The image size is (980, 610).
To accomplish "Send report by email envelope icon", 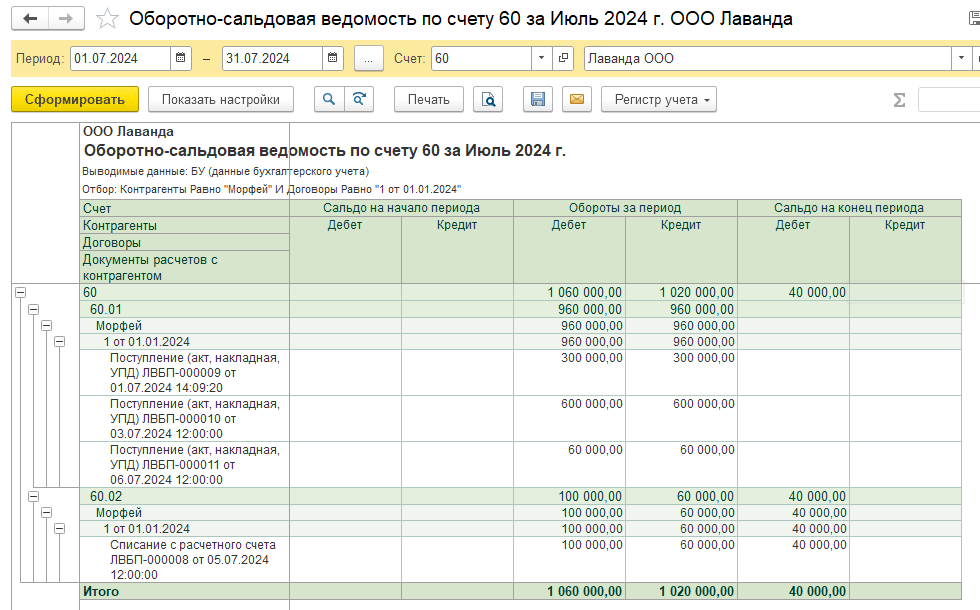I will click(577, 99).
